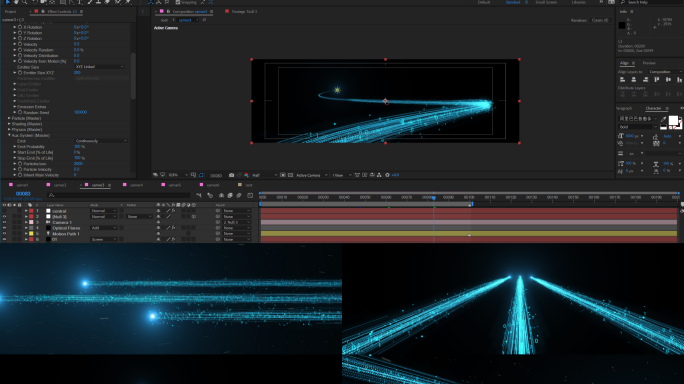Click the align left edges icon
The width and height of the screenshot is (684, 384).
point(622,79)
